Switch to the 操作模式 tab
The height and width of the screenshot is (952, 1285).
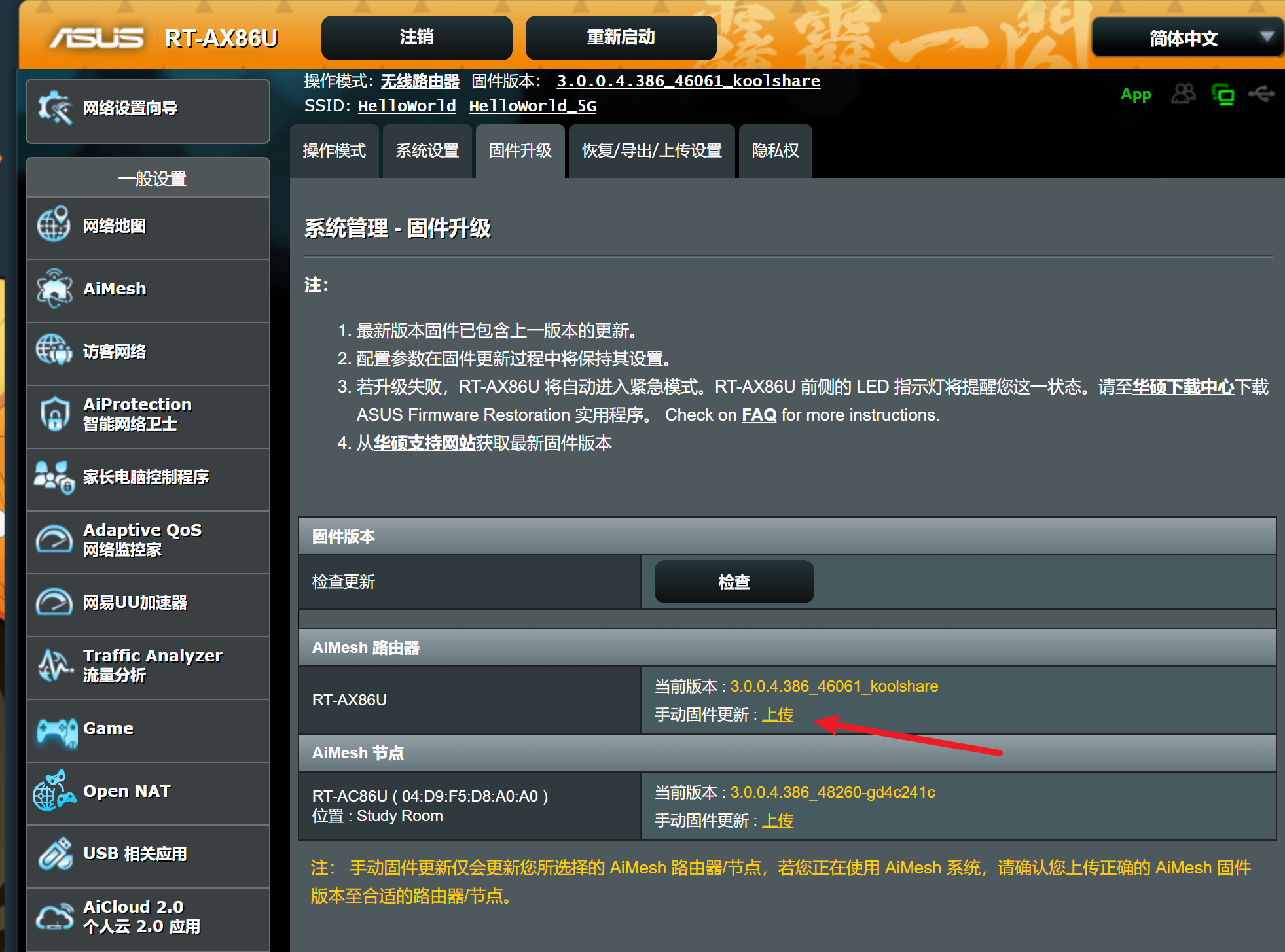coord(335,150)
